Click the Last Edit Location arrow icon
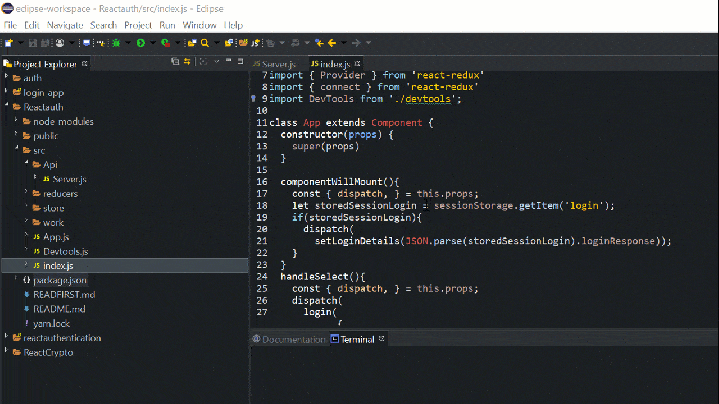The width and height of the screenshot is (719, 404). pos(319,43)
